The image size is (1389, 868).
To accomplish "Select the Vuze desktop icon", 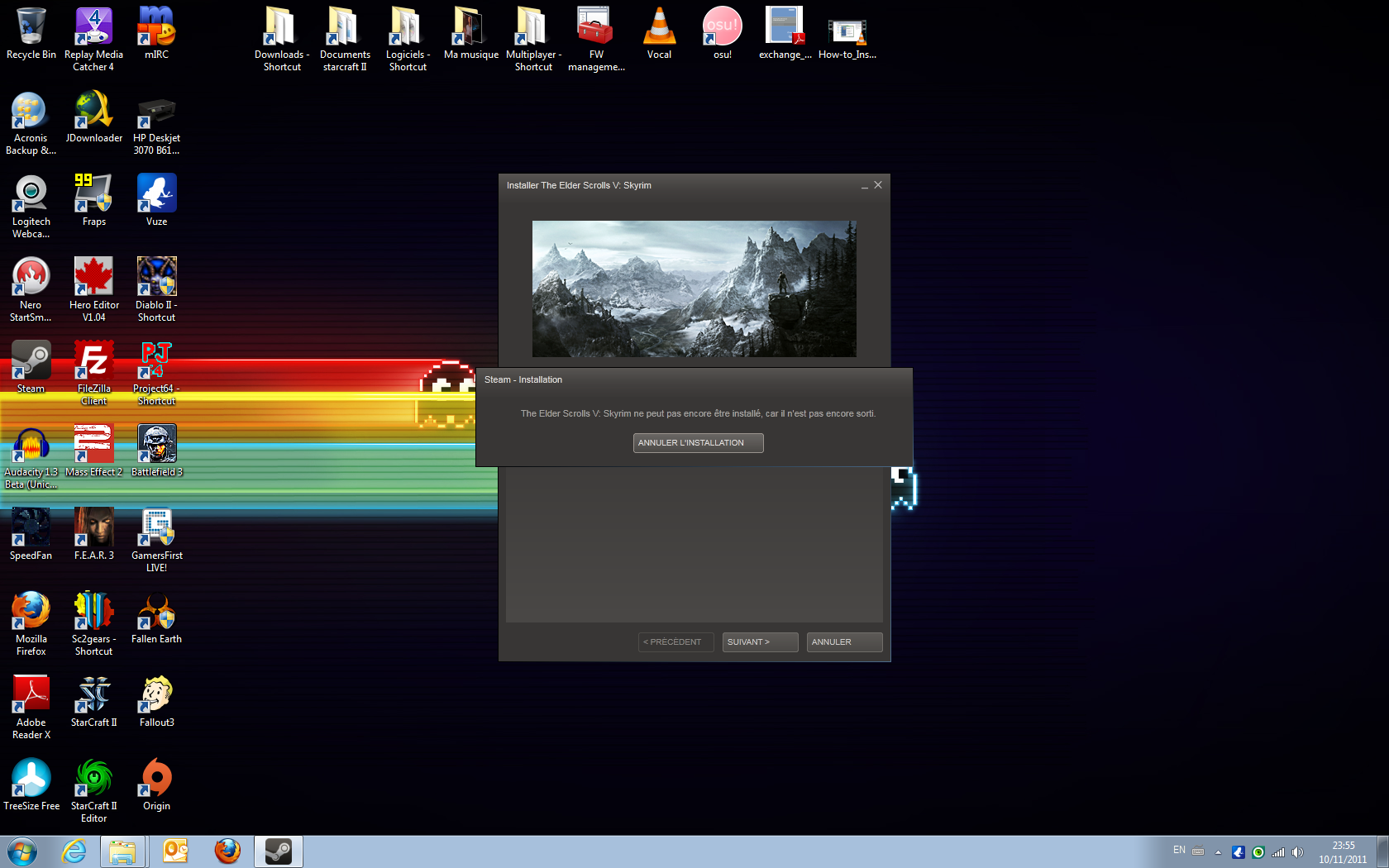I will click(x=157, y=202).
